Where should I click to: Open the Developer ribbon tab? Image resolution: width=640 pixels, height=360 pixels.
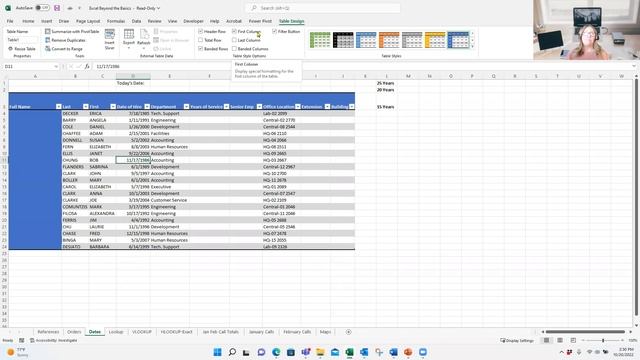(193, 21)
